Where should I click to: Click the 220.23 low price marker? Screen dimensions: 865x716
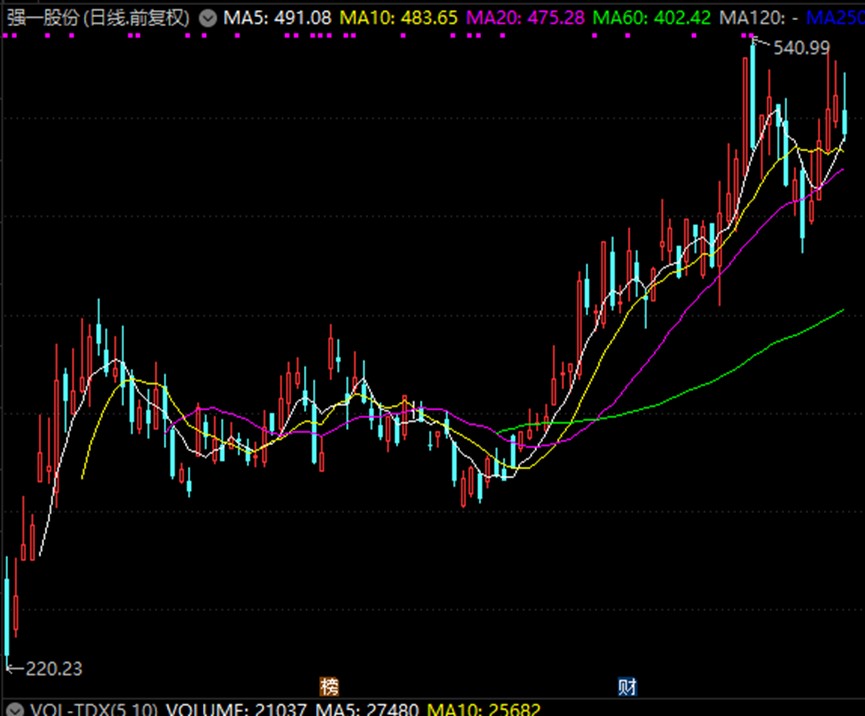[54, 669]
